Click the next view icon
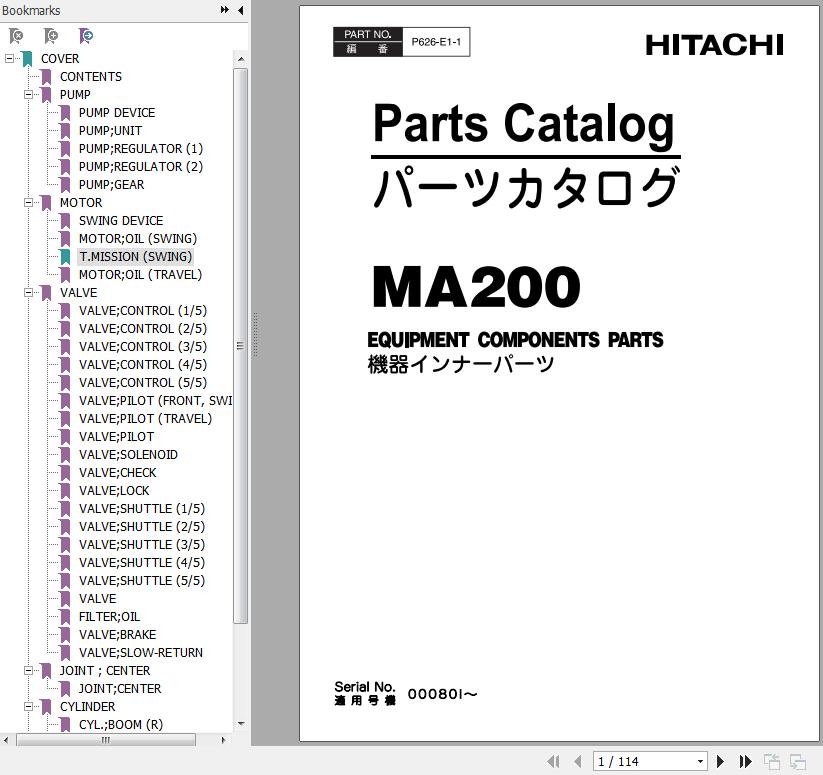 (798, 761)
